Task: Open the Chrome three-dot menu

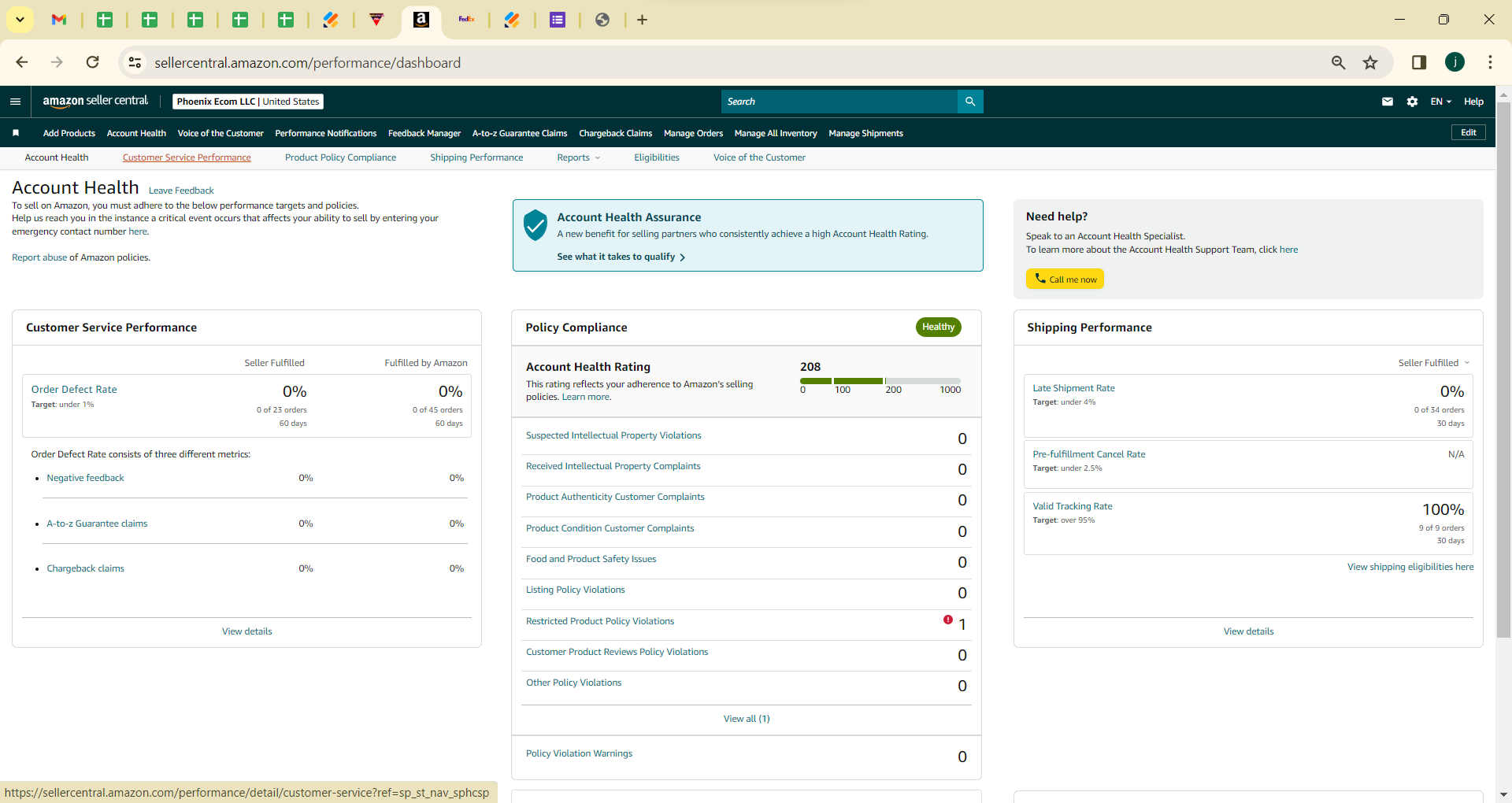Action: coord(1490,62)
